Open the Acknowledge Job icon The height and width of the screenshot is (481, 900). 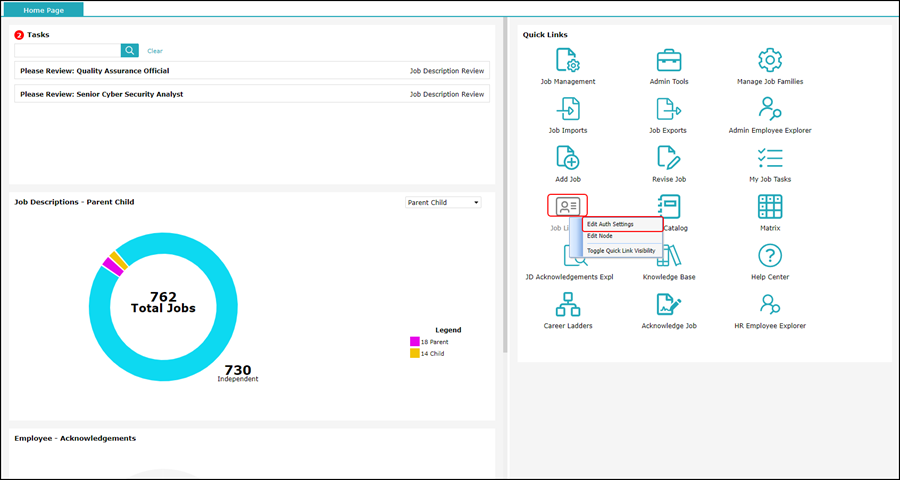tap(669, 304)
